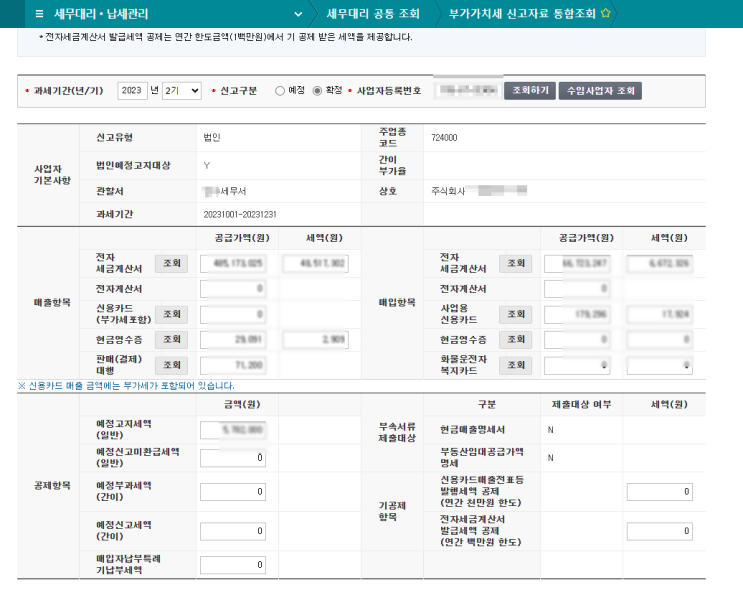Open the 세무대리·납세관리 menu title

pos(101,14)
